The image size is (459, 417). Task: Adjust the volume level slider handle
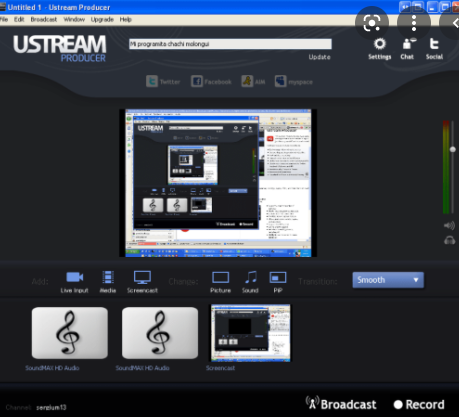point(452,149)
